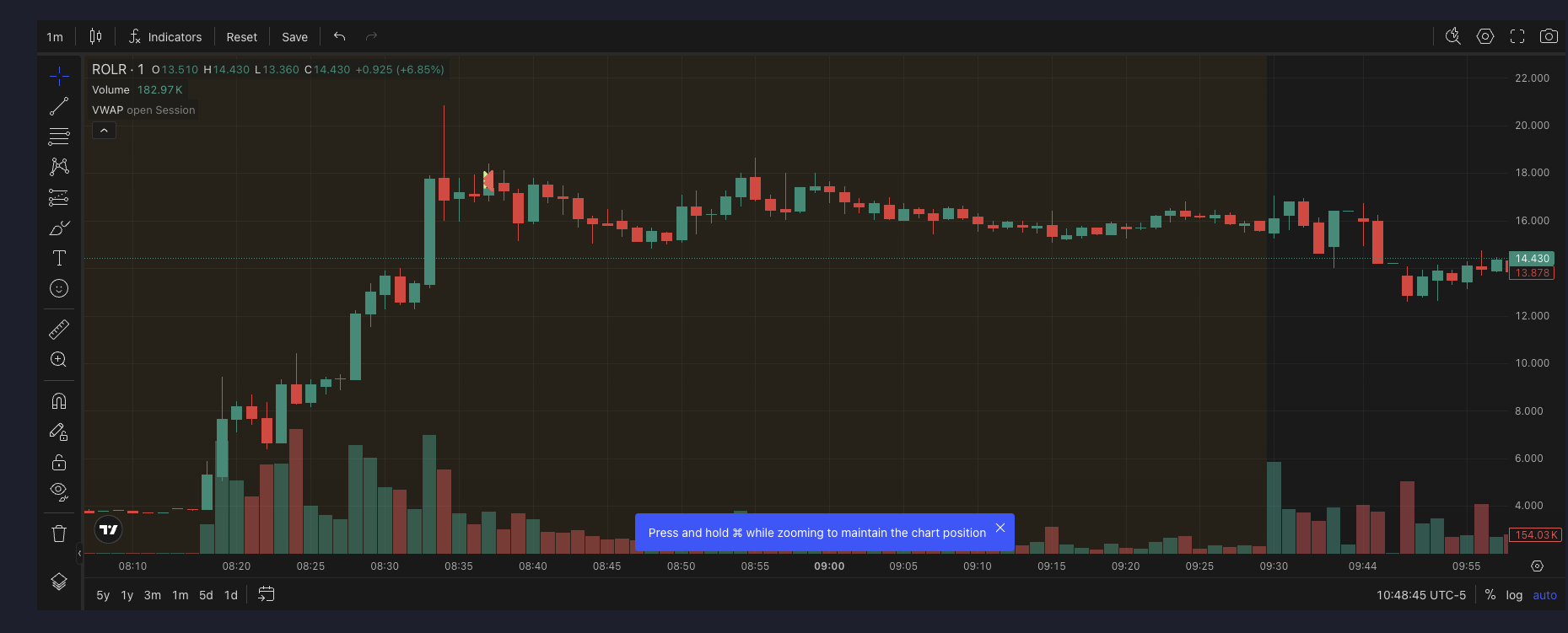The height and width of the screenshot is (633, 1568).
Task: Open the emoji icons tool
Action: coord(59,288)
